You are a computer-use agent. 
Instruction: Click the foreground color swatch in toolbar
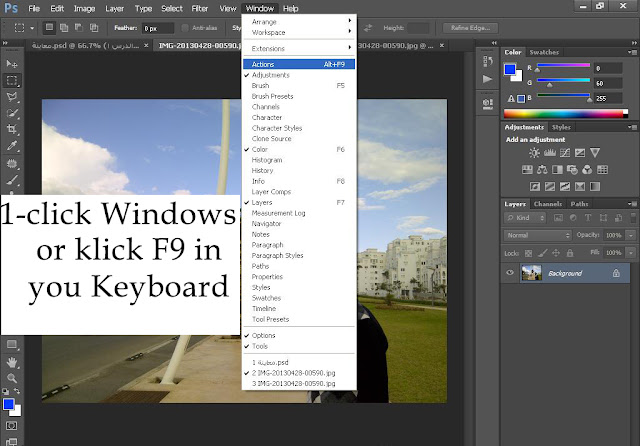point(9,404)
